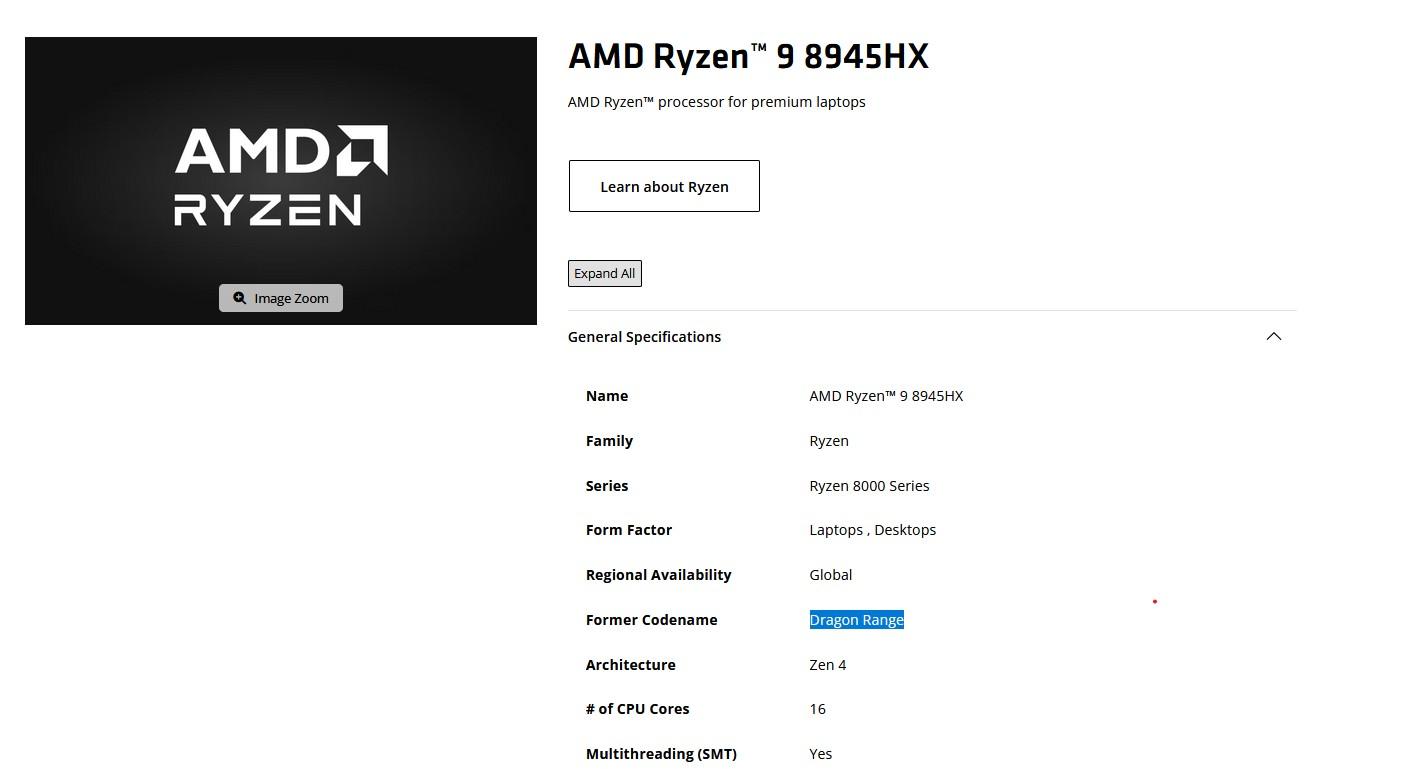This screenshot has width=1410, height=769.
Task: Click the highlighted Dragon Range text
Action: 856,620
